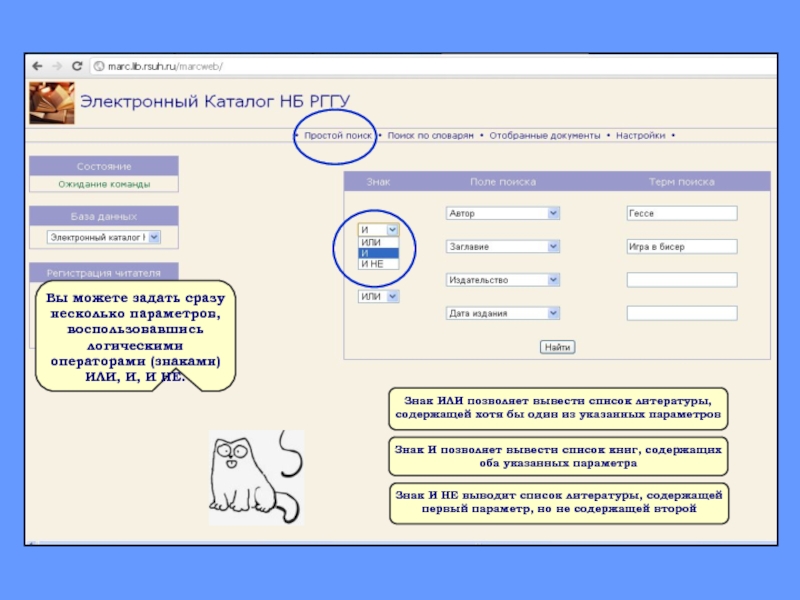Open the Простой поиск menu item
The width and height of the screenshot is (800, 600).
point(338,136)
